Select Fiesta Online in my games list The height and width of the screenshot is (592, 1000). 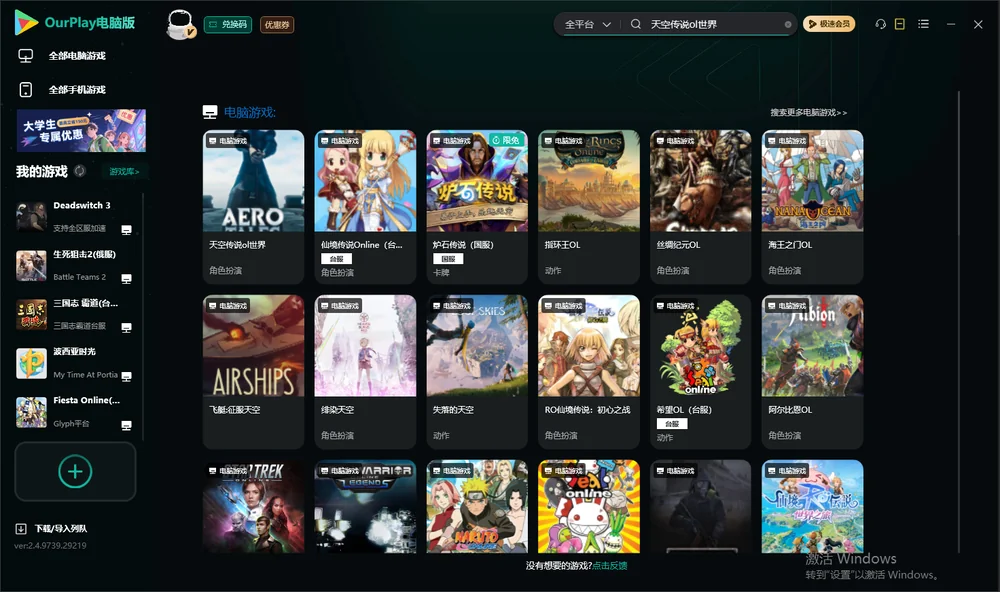coord(75,412)
